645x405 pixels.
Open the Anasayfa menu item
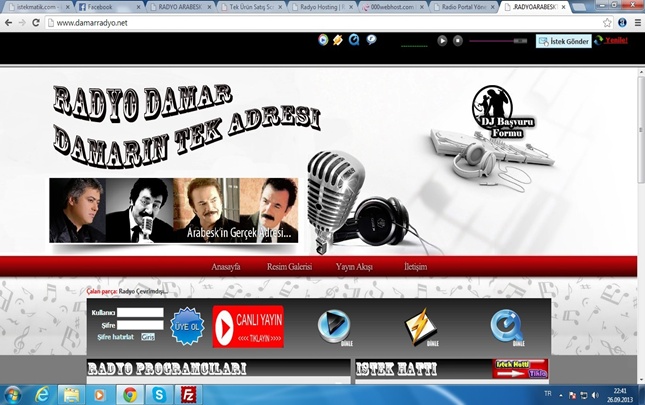coord(226,267)
